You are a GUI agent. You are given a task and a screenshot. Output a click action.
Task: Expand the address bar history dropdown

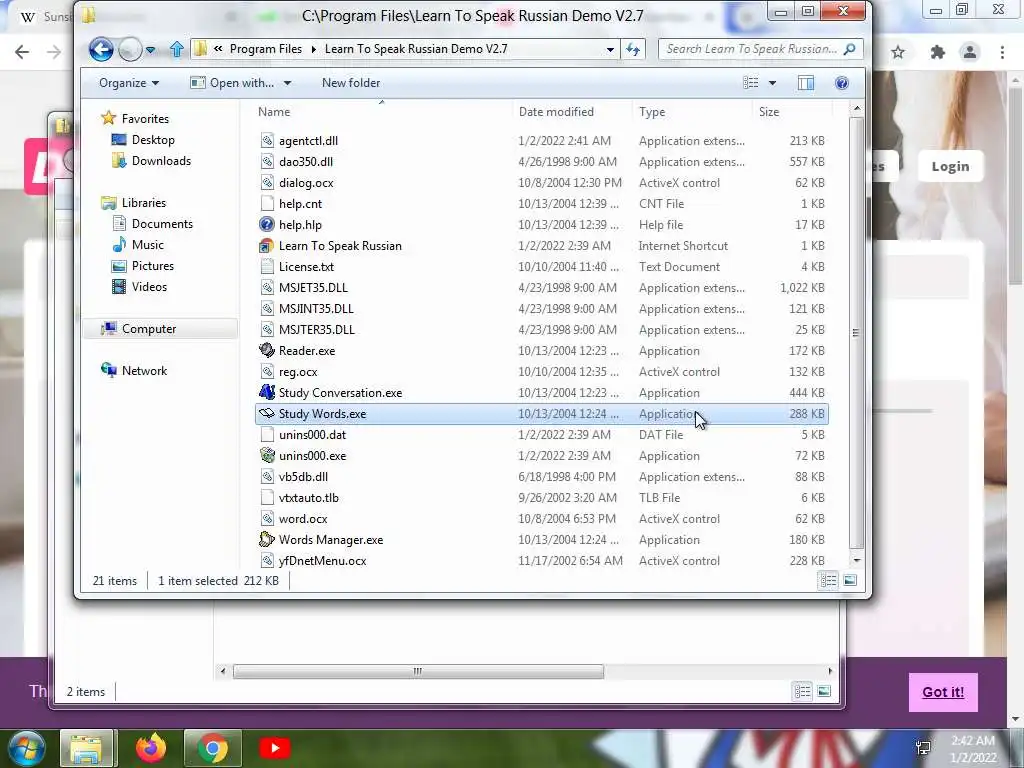click(x=610, y=50)
